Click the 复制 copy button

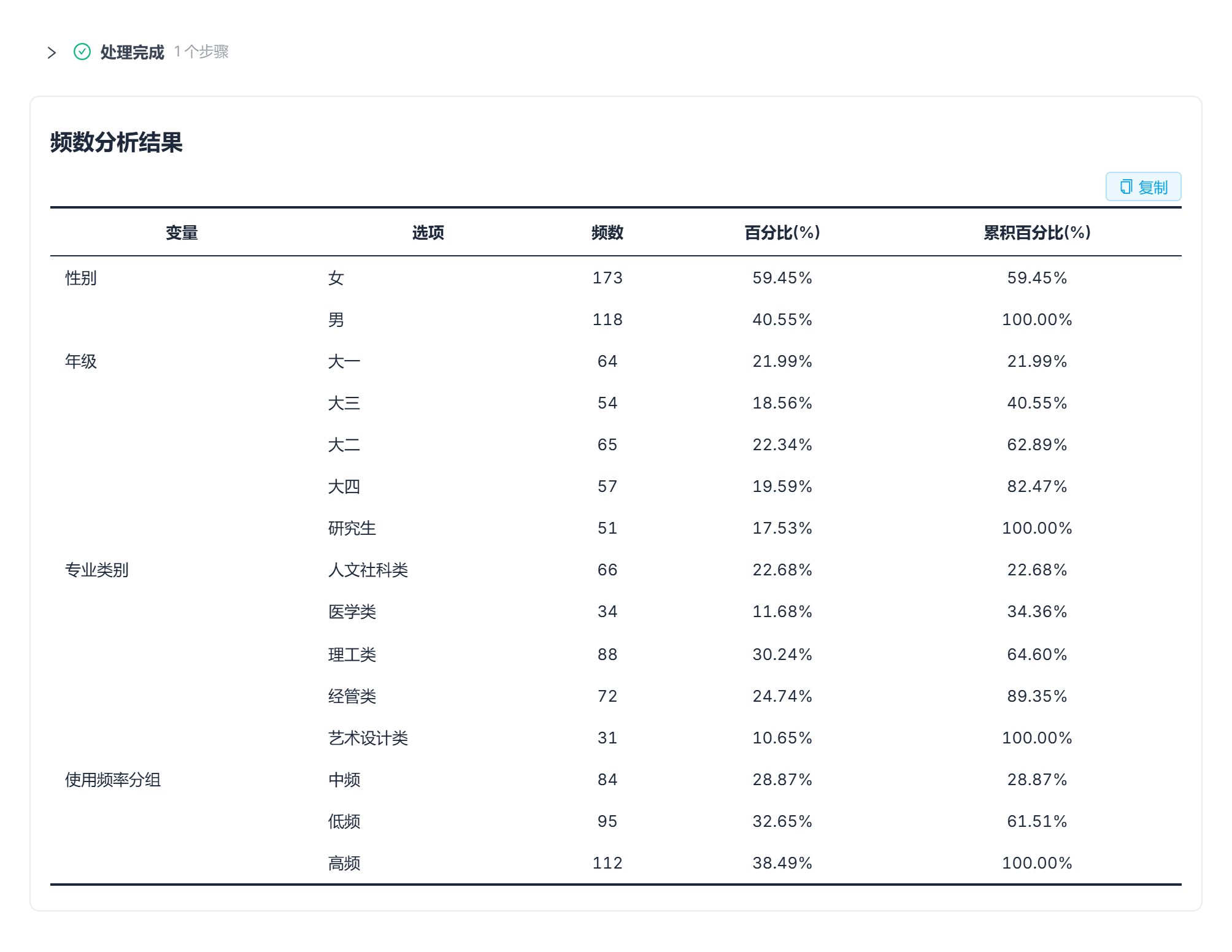(x=1143, y=186)
